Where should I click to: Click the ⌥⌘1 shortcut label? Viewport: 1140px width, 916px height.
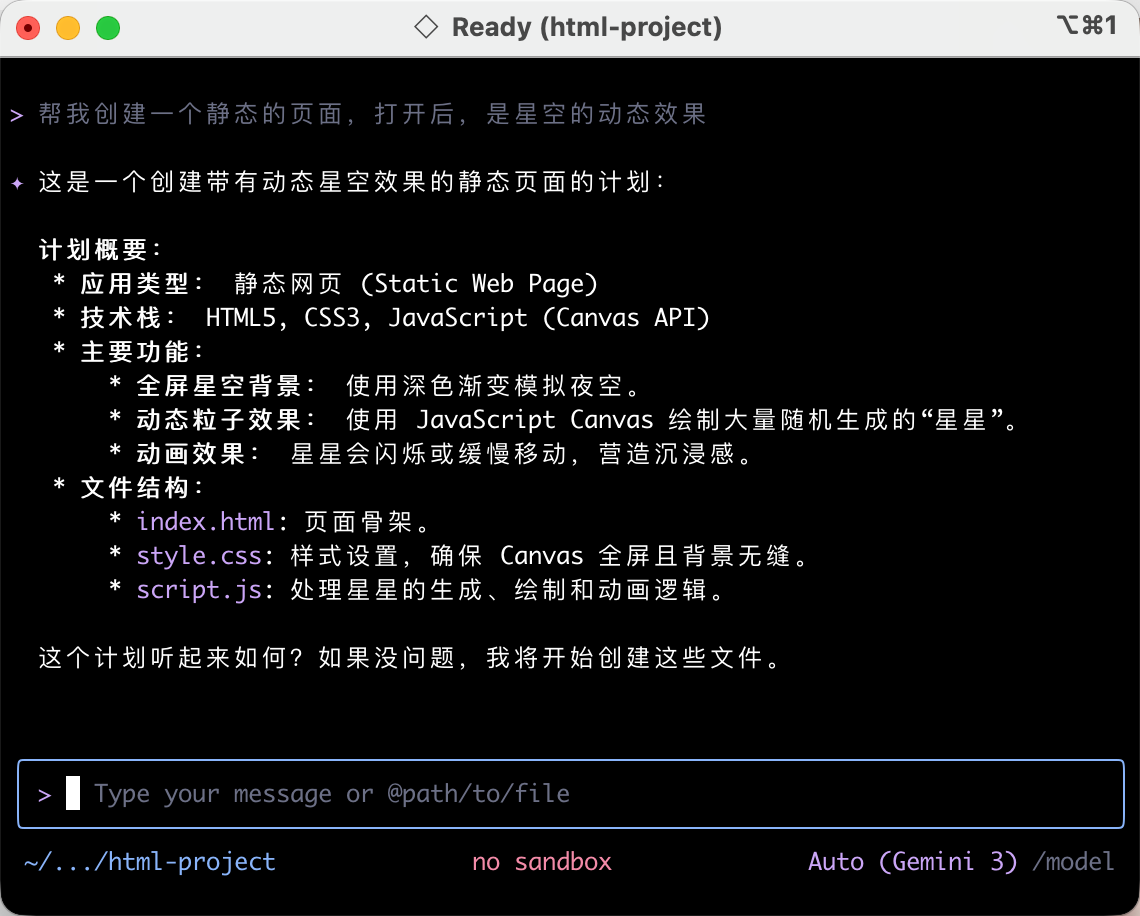coord(1086,25)
